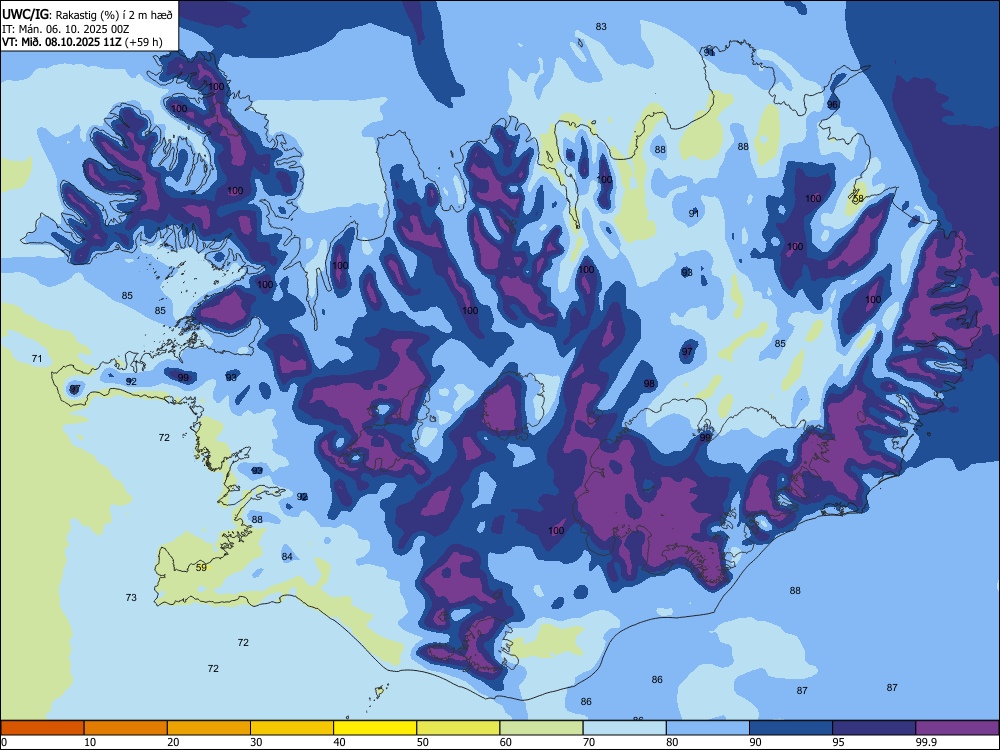Click the 80–90 light blue legend swatch

707,728
